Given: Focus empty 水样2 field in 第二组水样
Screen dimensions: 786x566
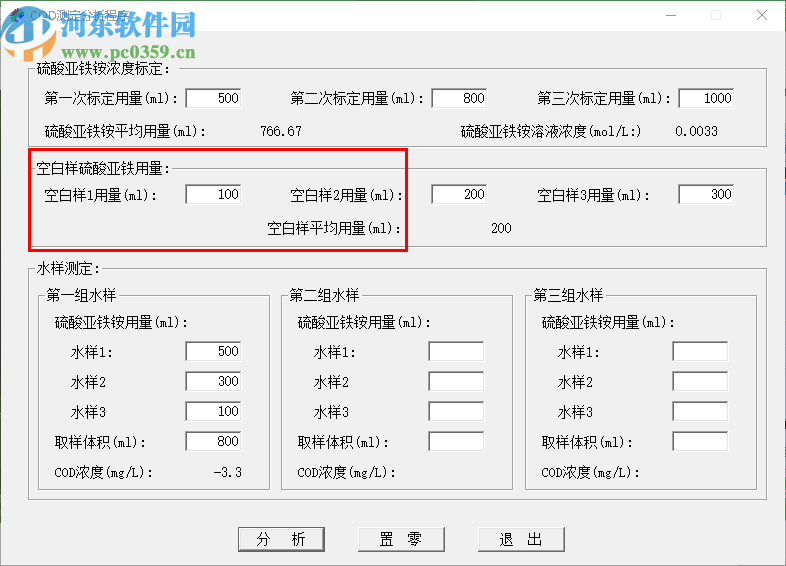Looking at the screenshot, I should click(x=457, y=382).
